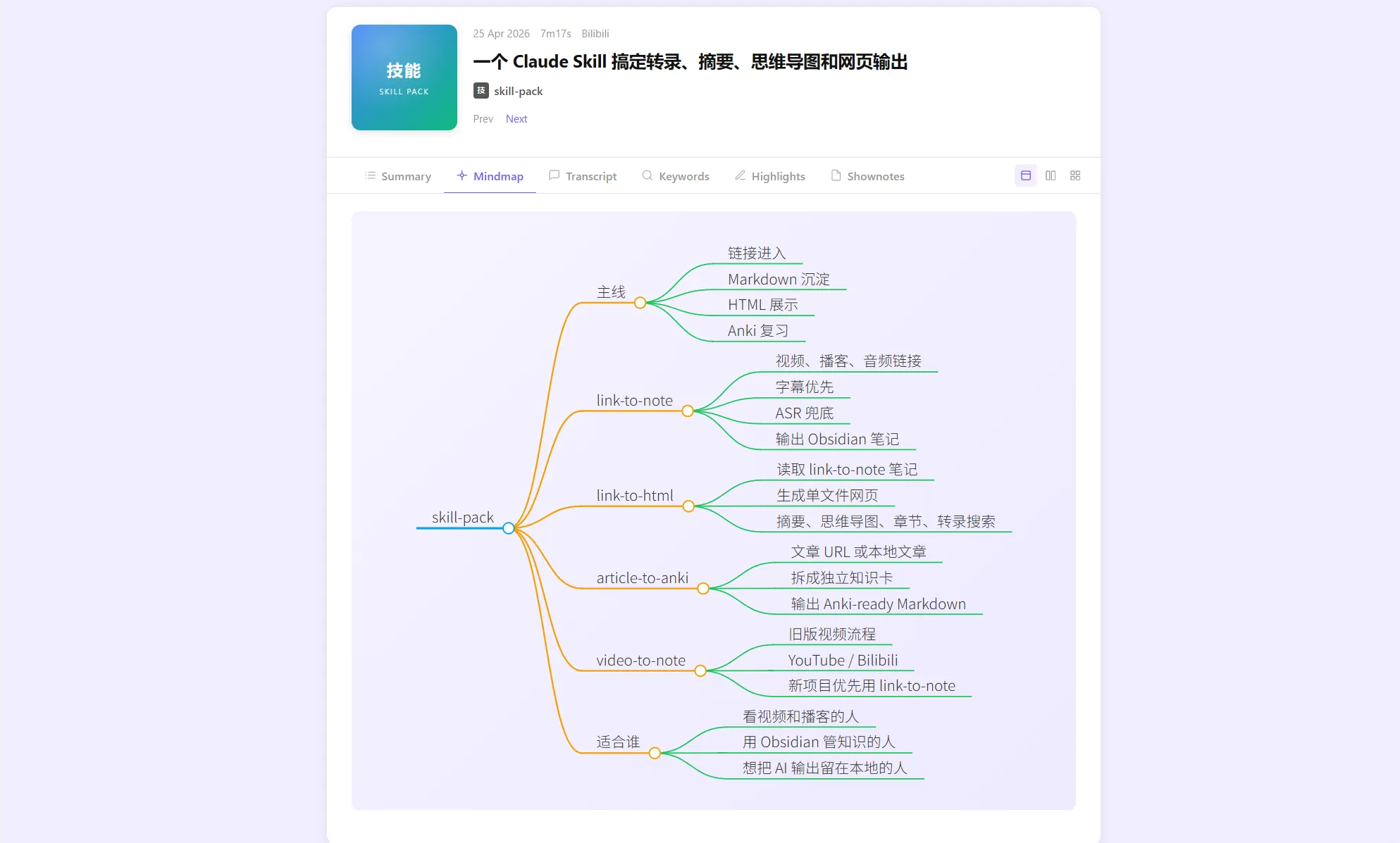This screenshot has width=1400, height=843.
Task: View the Shownotes tab
Action: coord(867,176)
